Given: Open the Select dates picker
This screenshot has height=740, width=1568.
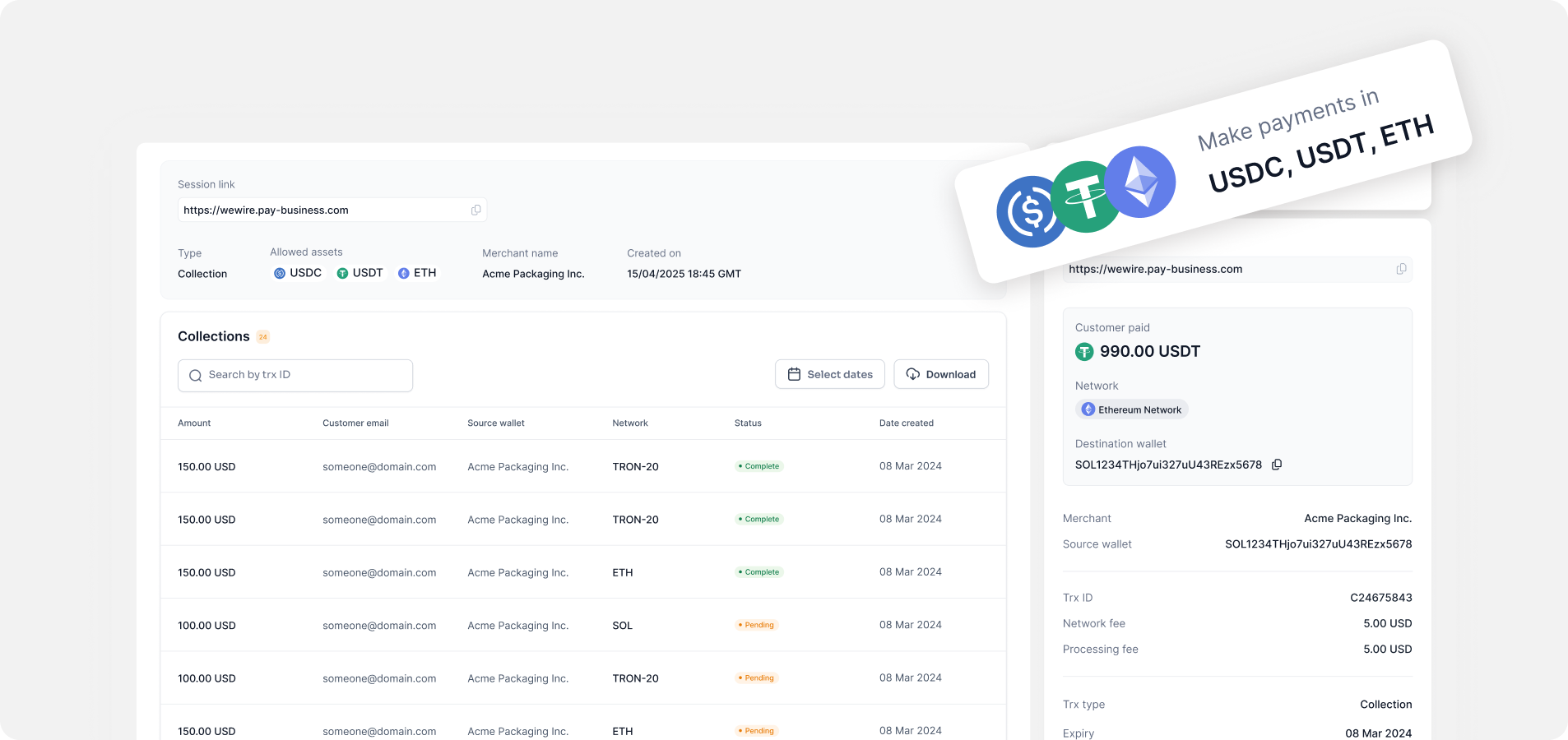Looking at the screenshot, I should [830, 374].
